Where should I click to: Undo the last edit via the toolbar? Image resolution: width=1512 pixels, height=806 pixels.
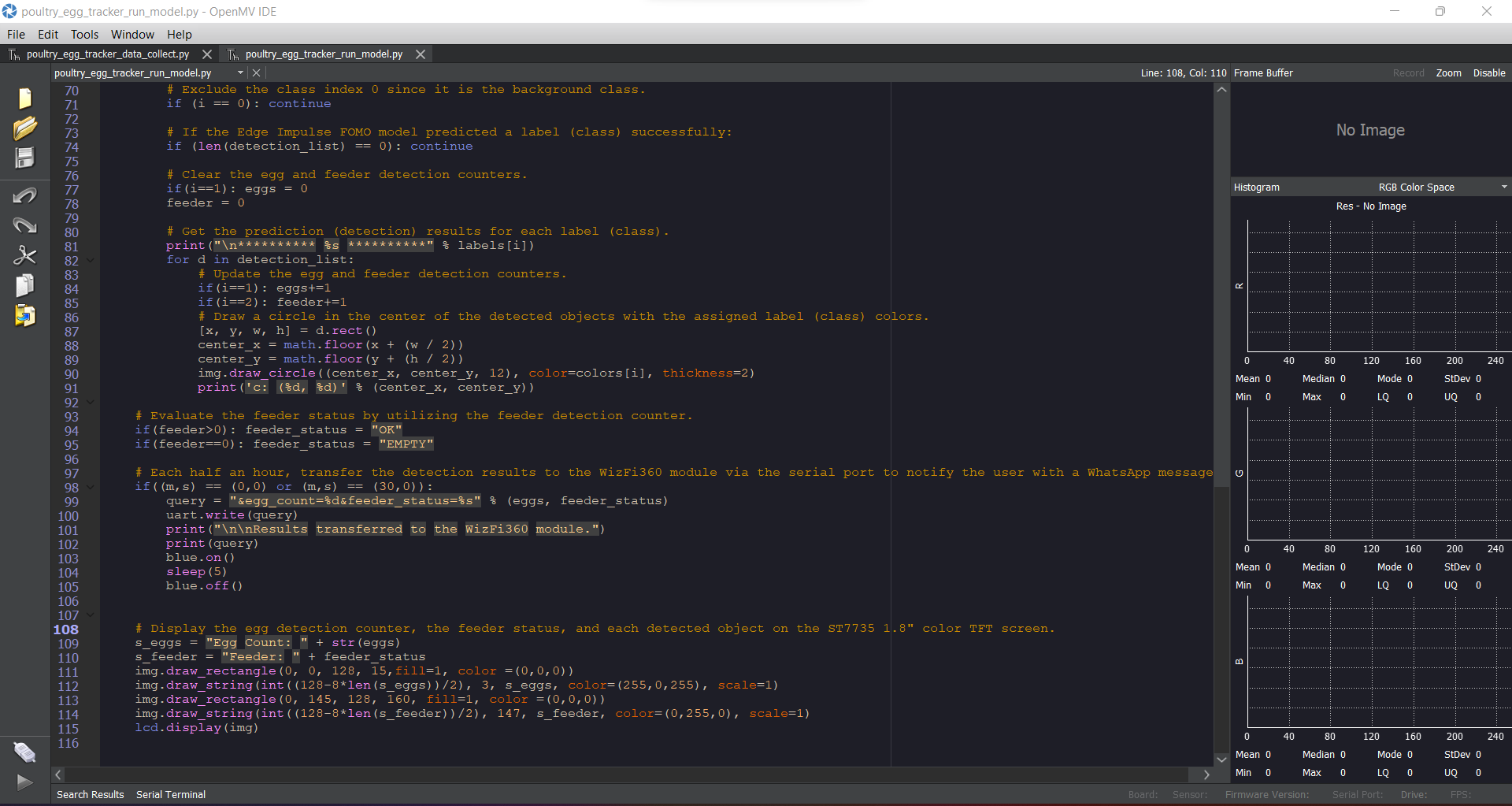(24, 195)
